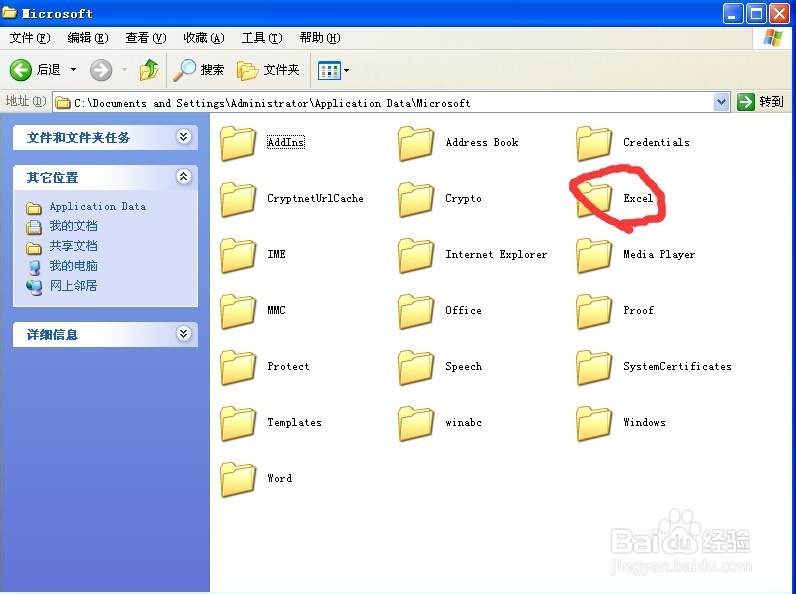Select the Internet Explorer folder icon
This screenshot has height=594, width=796.
click(x=416, y=255)
